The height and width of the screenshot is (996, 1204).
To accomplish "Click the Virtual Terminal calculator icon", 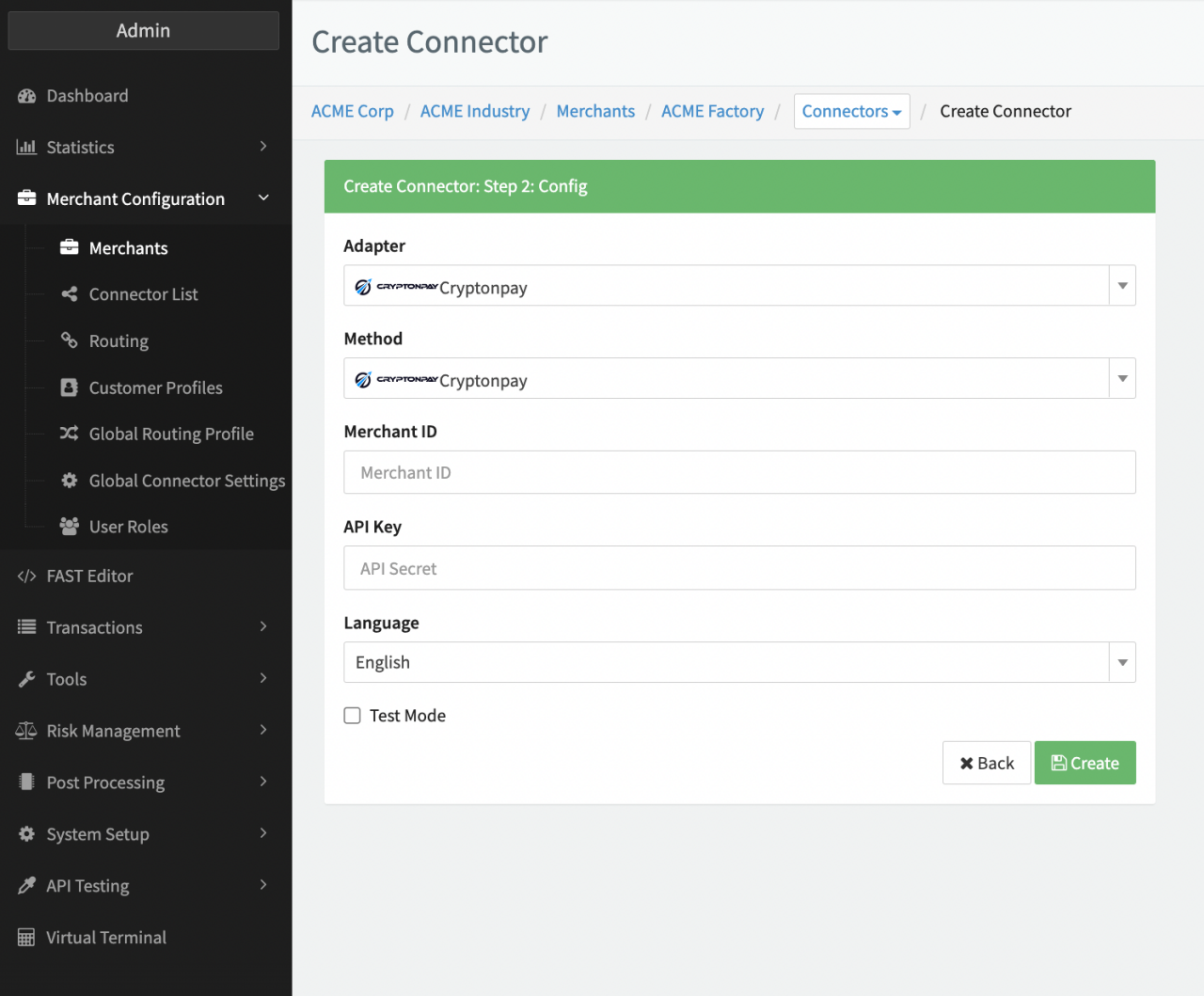I will coord(26,938).
